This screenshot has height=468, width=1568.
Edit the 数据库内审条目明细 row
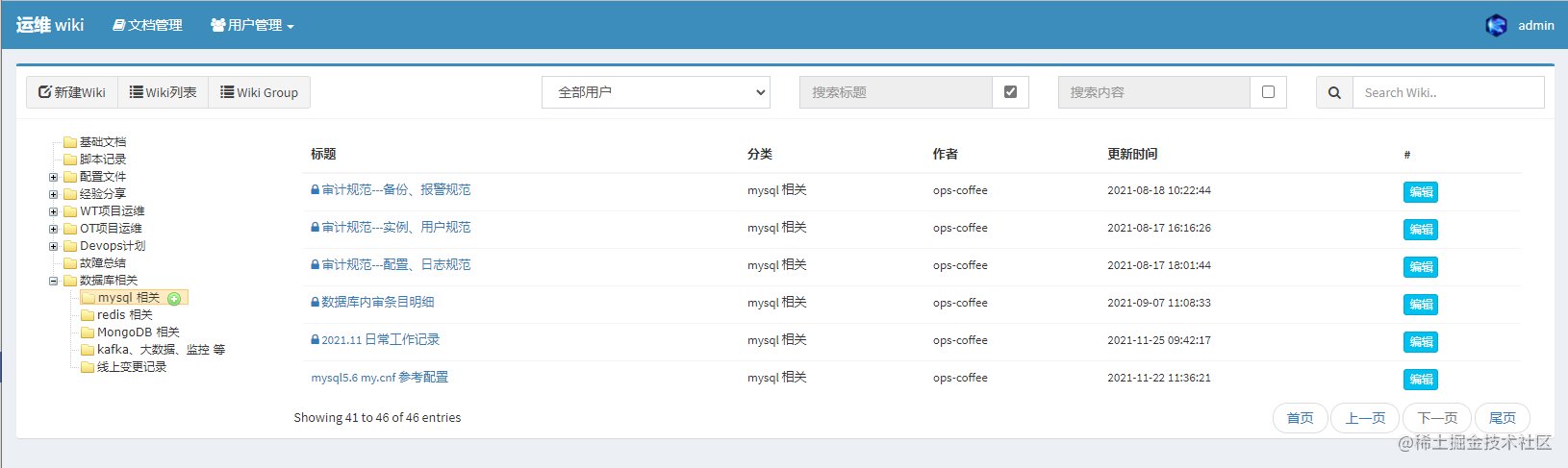pyautogui.click(x=1421, y=304)
